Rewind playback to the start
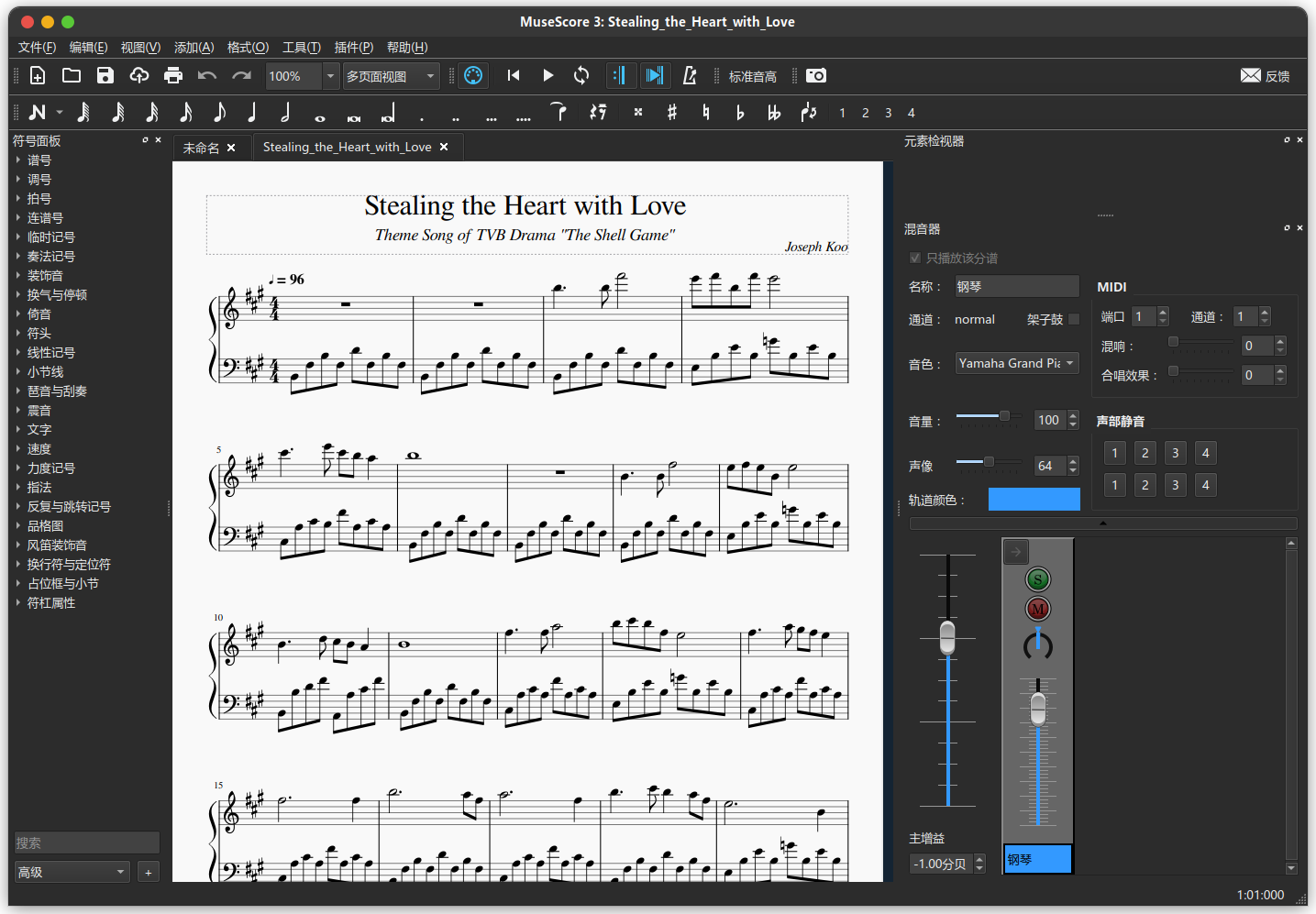The width and height of the screenshot is (1316, 914). point(514,76)
